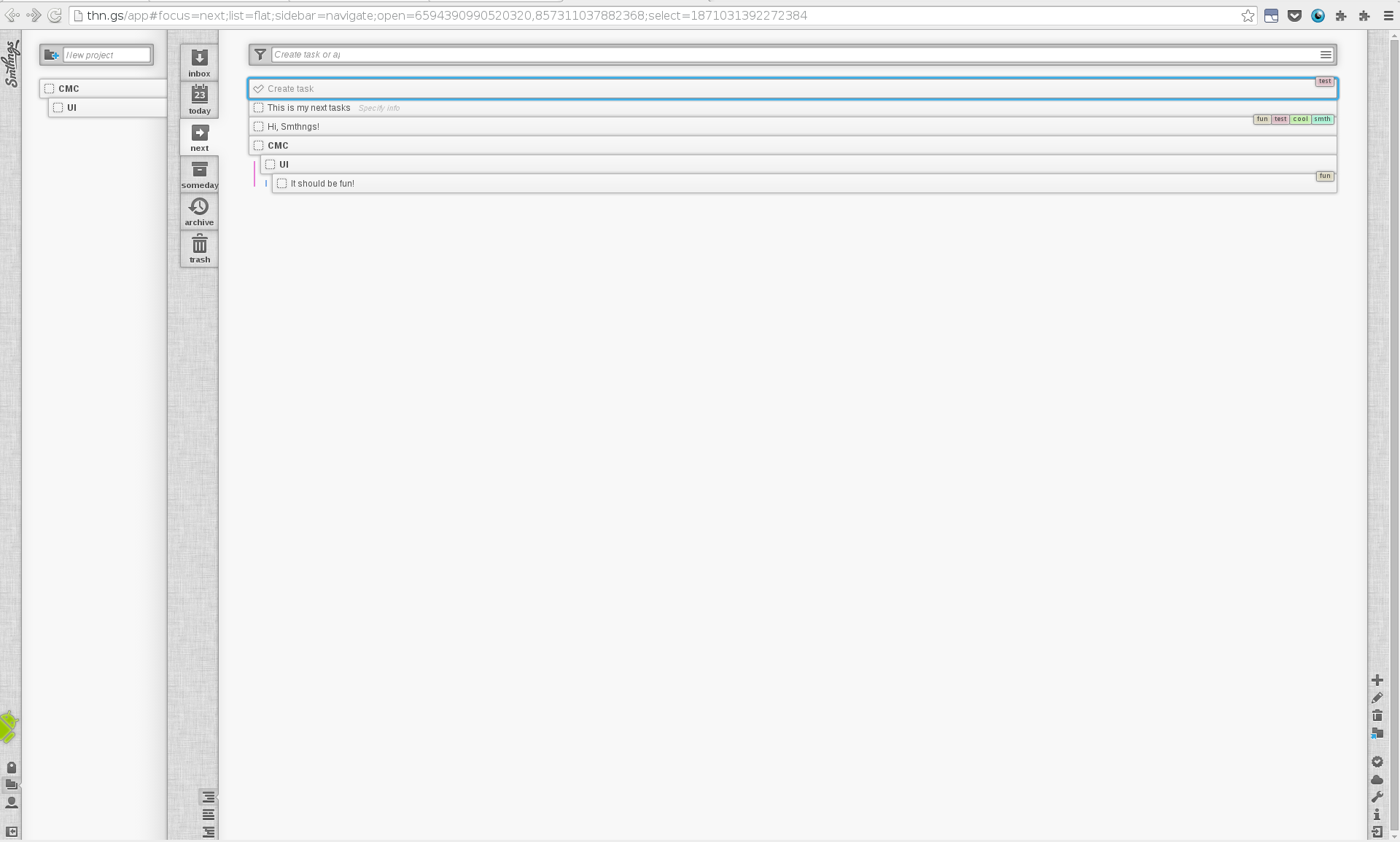Expand the New project dropdown
Viewport: 1400px width, 842px height.
(x=51, y=55)
